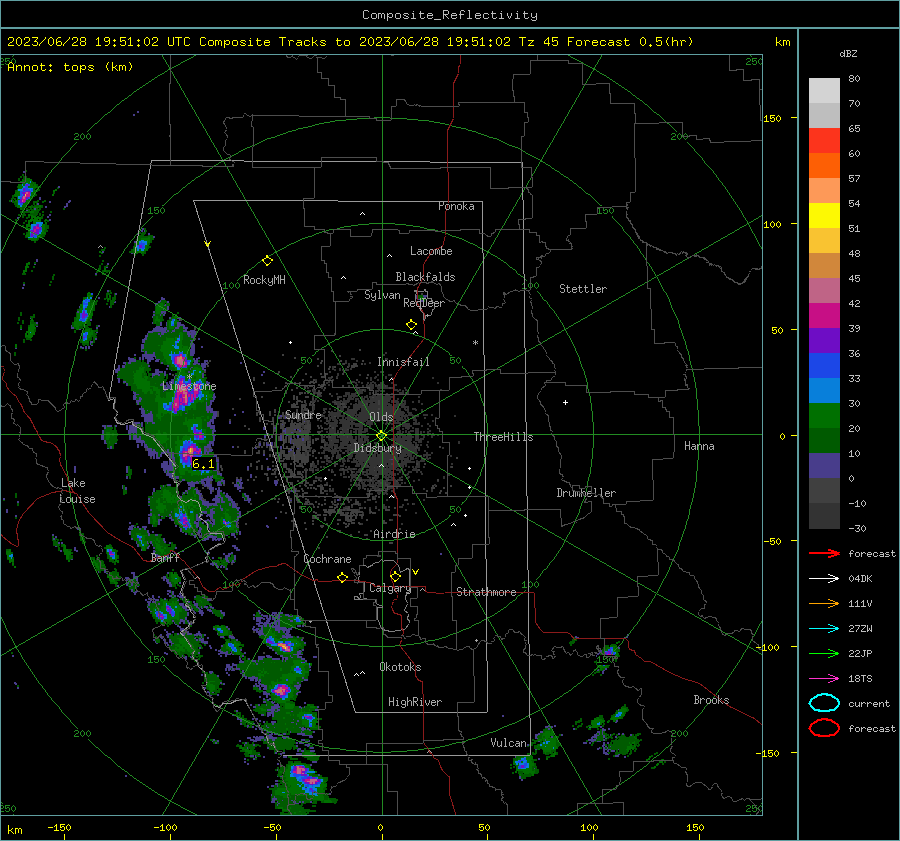Click the Cochrane city label
Viewport: 900px width, 841px height.
click(x=327, y=559)
